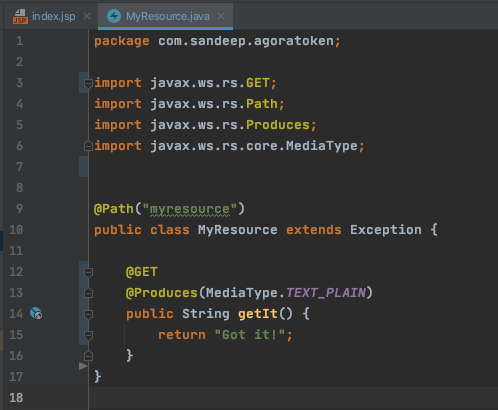Click the fold end marker on line 6

pyautogui.click(x=88, y=146)
